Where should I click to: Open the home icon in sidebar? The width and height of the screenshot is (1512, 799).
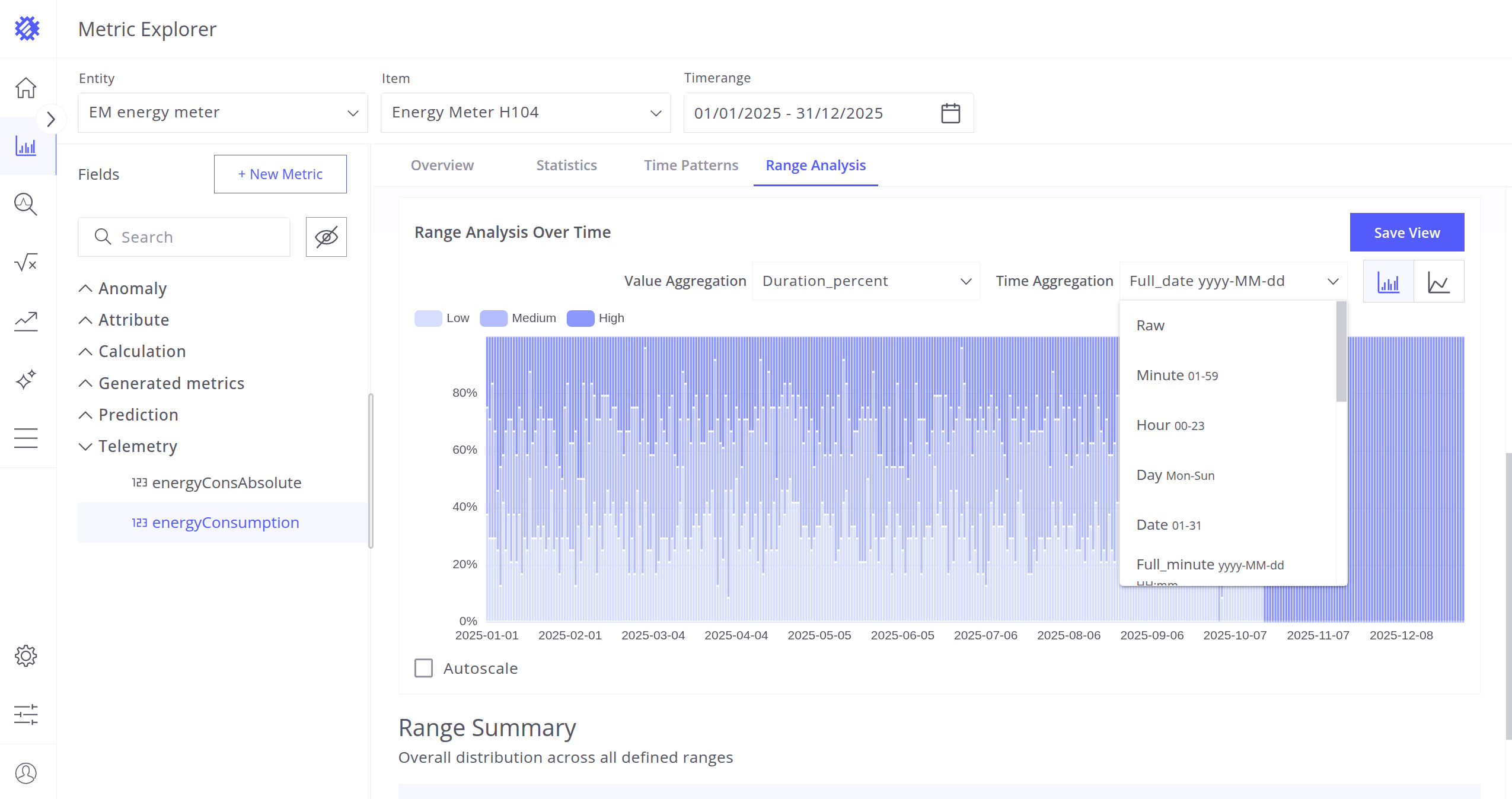25,88
